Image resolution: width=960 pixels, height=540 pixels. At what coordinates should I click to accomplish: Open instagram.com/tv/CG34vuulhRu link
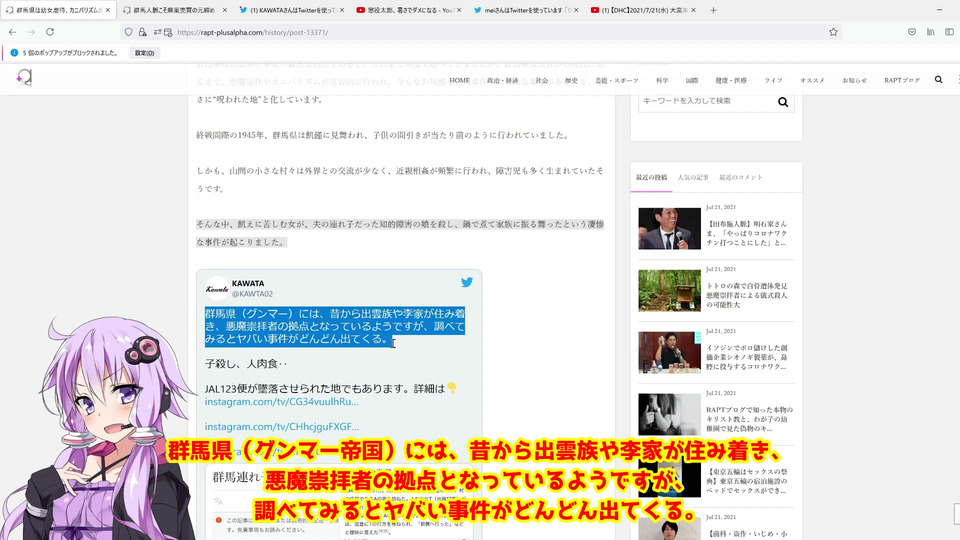282,402
